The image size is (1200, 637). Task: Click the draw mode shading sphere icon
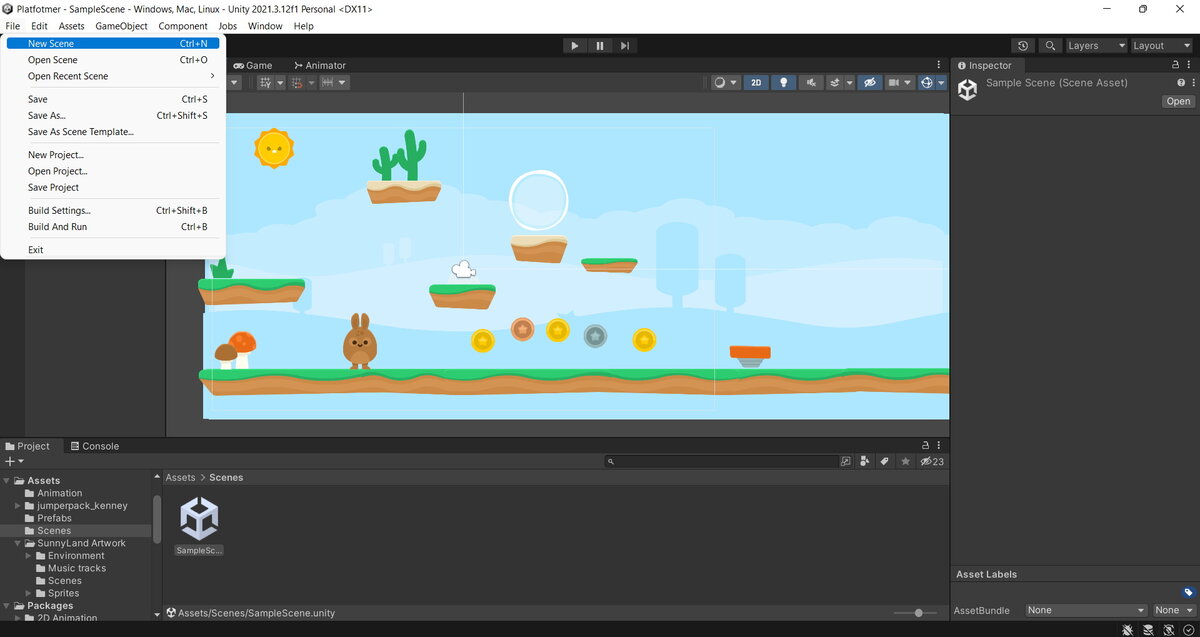tap(720, 83)
